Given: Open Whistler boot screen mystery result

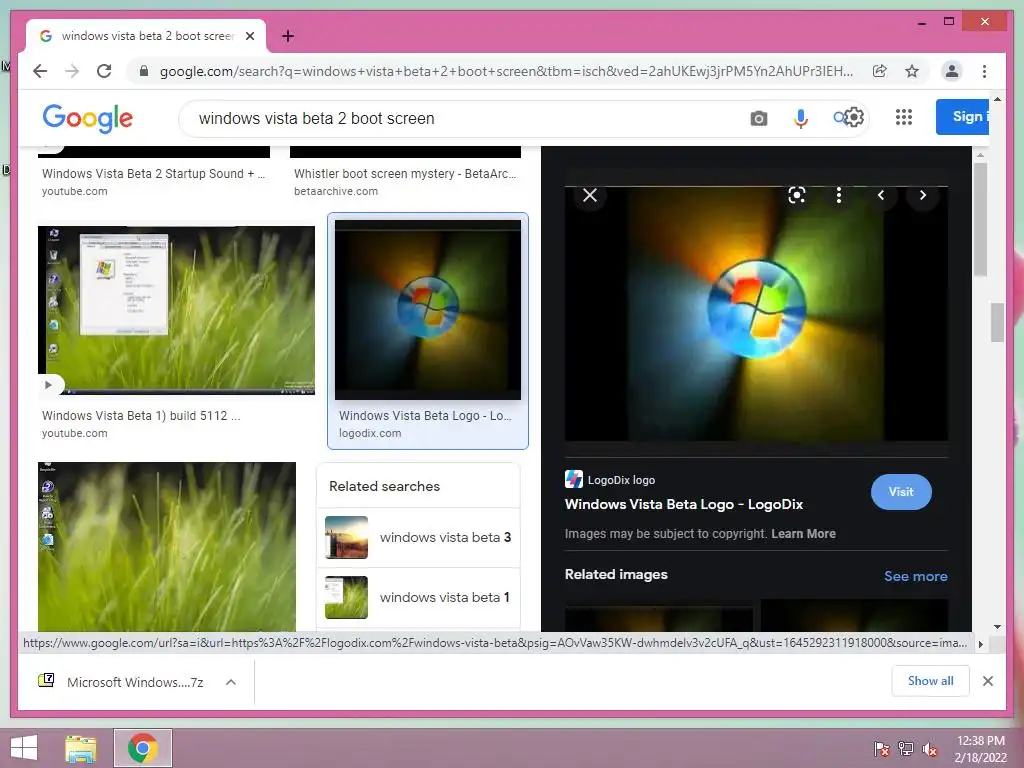Looking at the screenshot, I should (x=405, y=174).
